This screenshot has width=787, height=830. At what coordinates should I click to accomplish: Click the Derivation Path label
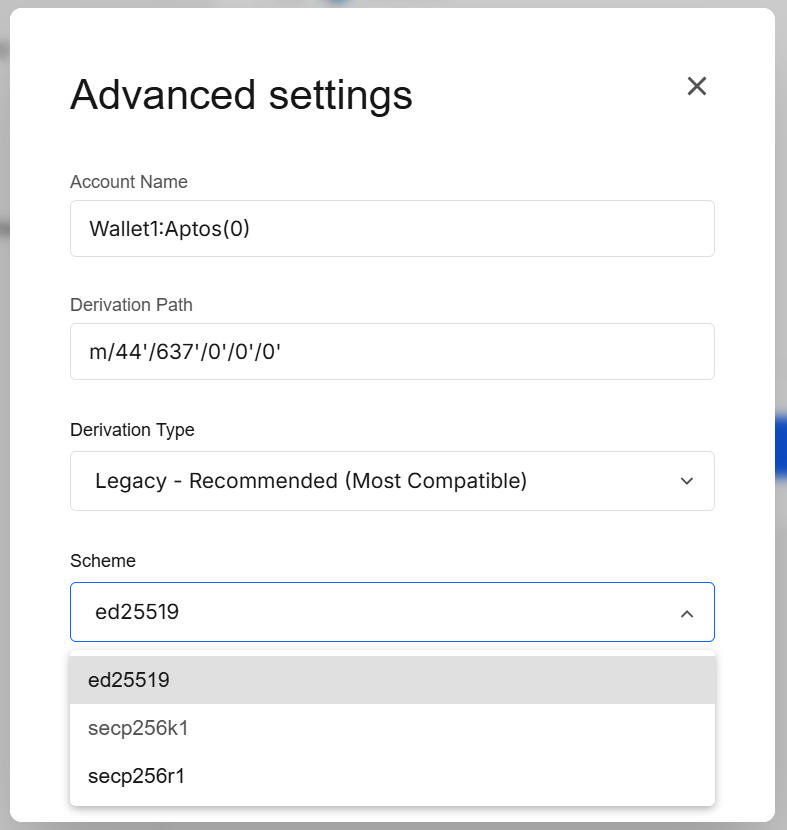coord(131,305)
